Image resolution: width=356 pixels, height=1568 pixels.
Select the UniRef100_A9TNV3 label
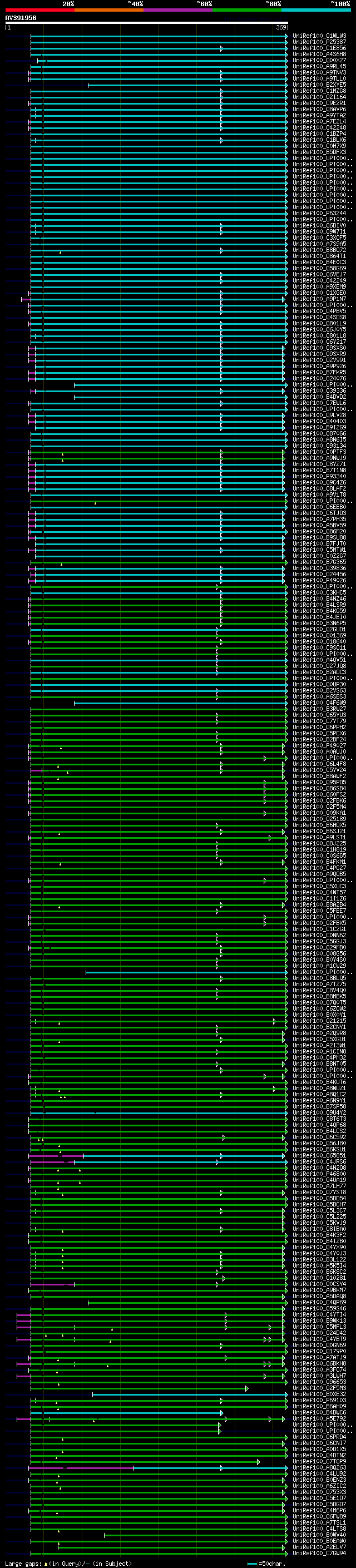(319, 72)
